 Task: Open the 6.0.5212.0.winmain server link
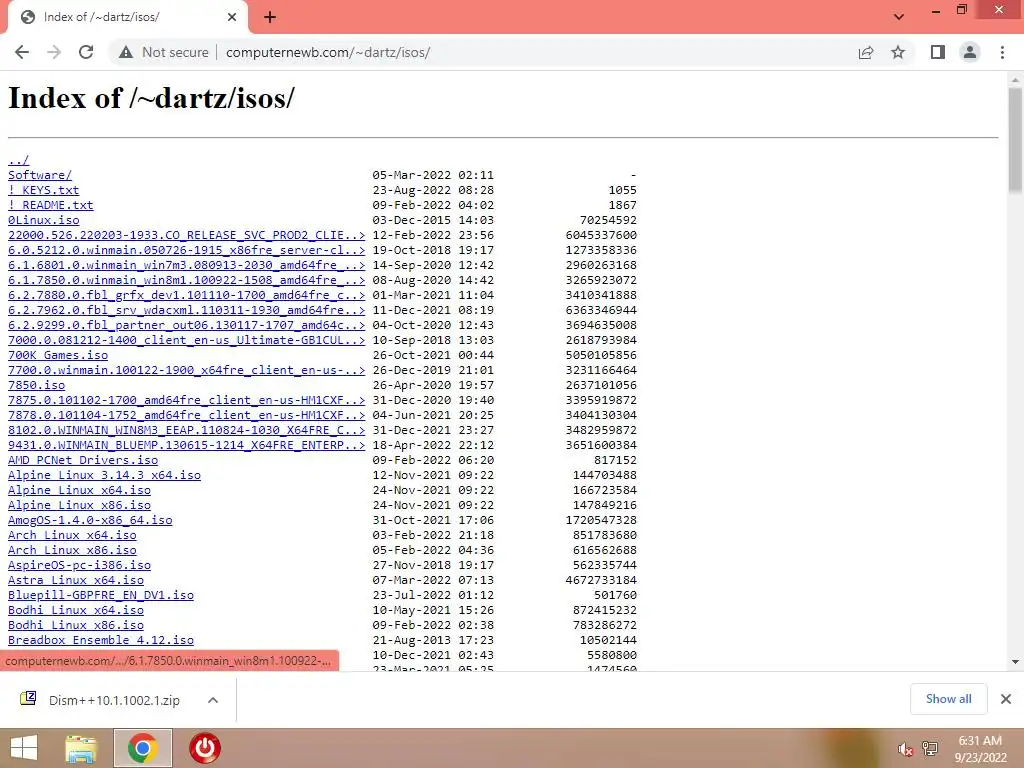187,250
